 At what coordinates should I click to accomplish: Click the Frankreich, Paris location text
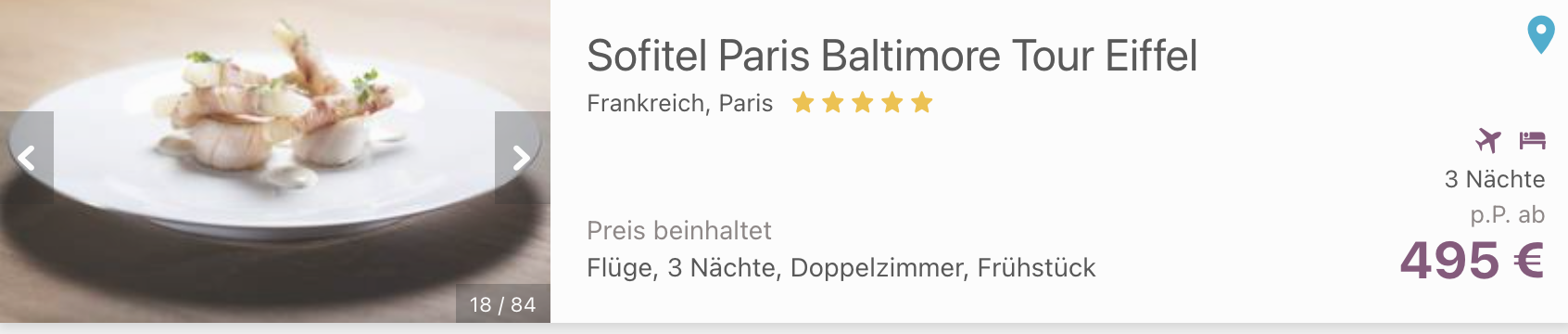[x=680, y=103]
